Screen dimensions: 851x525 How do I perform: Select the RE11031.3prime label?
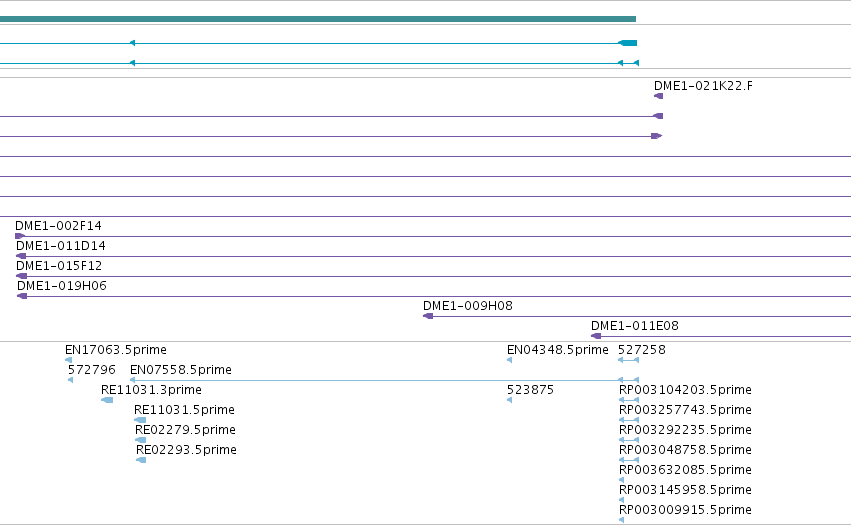click(151, 390)
